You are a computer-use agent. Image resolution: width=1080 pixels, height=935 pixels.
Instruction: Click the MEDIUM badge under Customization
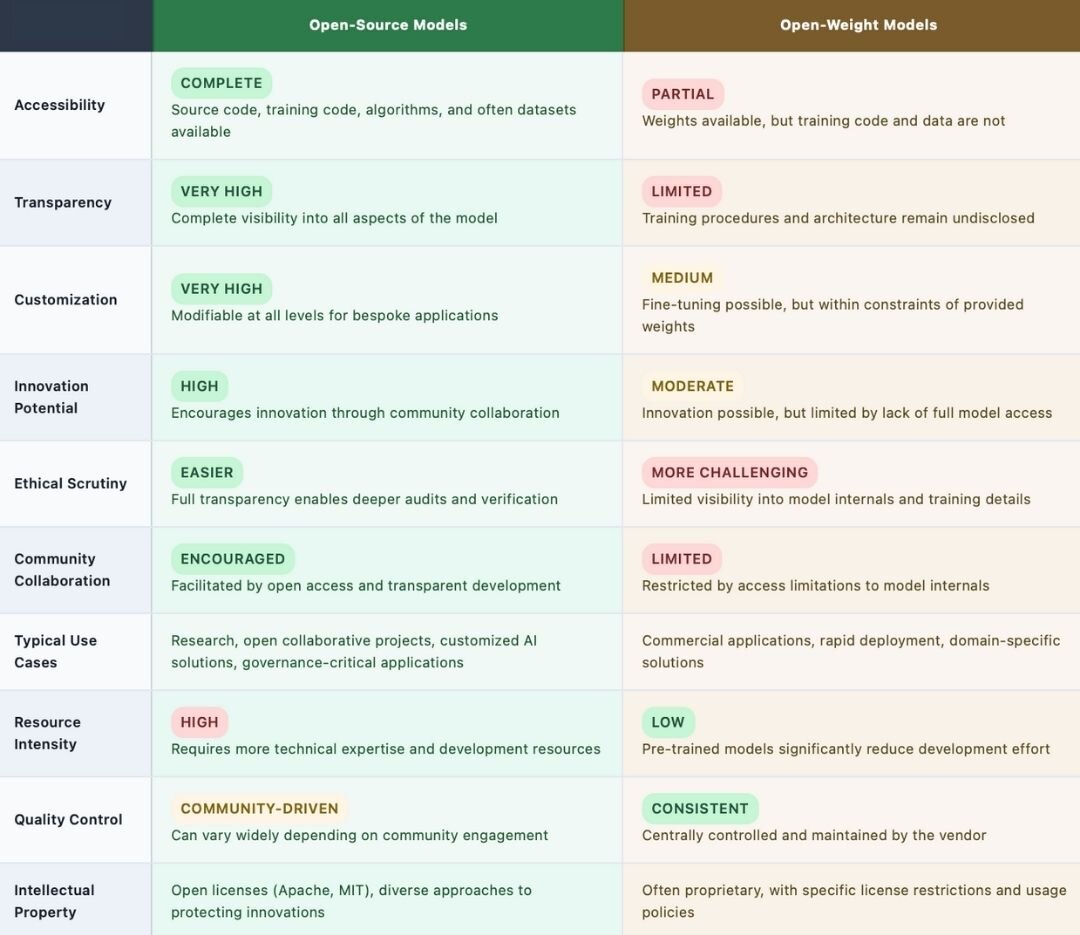[x=682, y=278]
